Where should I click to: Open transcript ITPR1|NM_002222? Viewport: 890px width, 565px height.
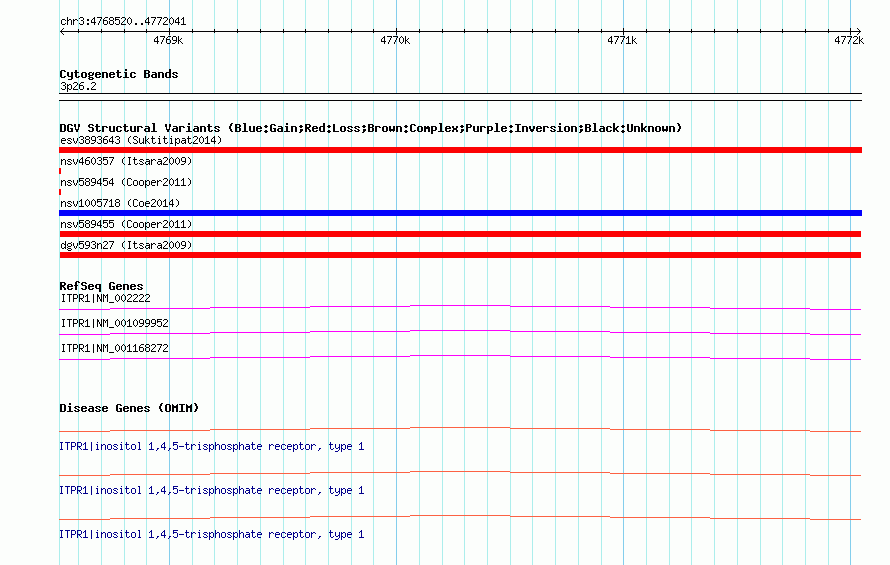106,298
